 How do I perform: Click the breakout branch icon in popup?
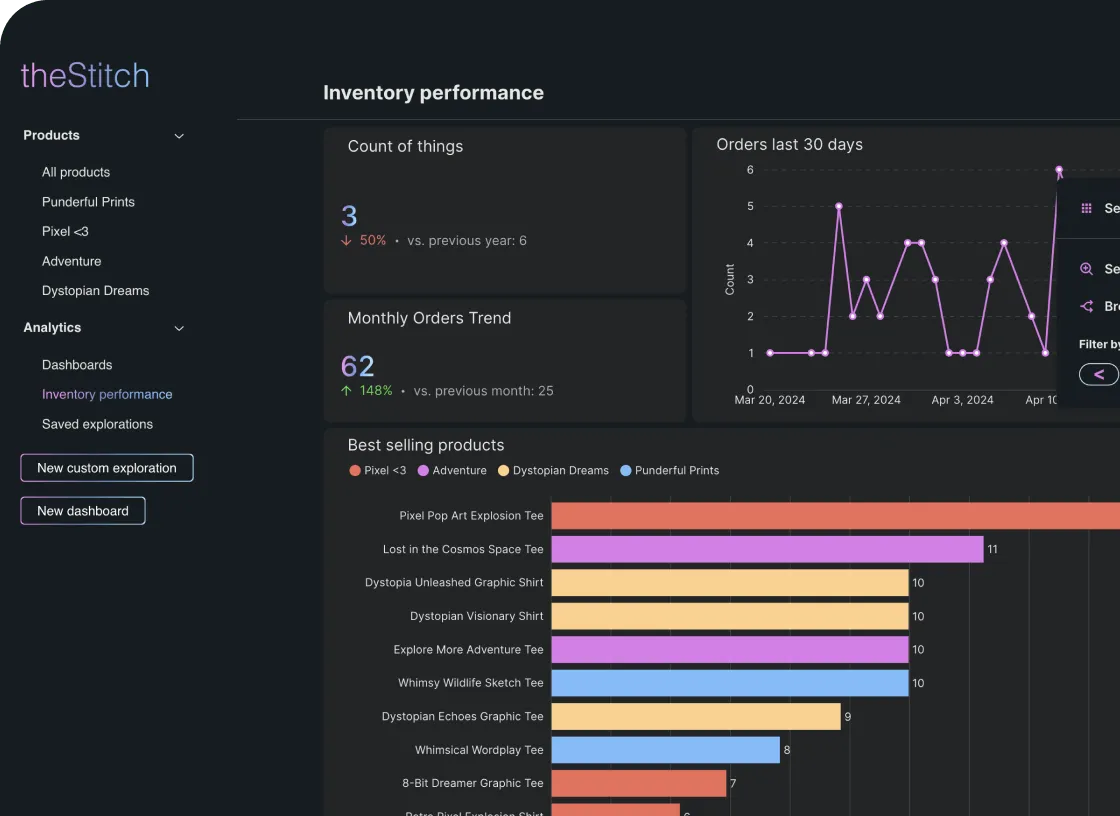point(1087,307)
